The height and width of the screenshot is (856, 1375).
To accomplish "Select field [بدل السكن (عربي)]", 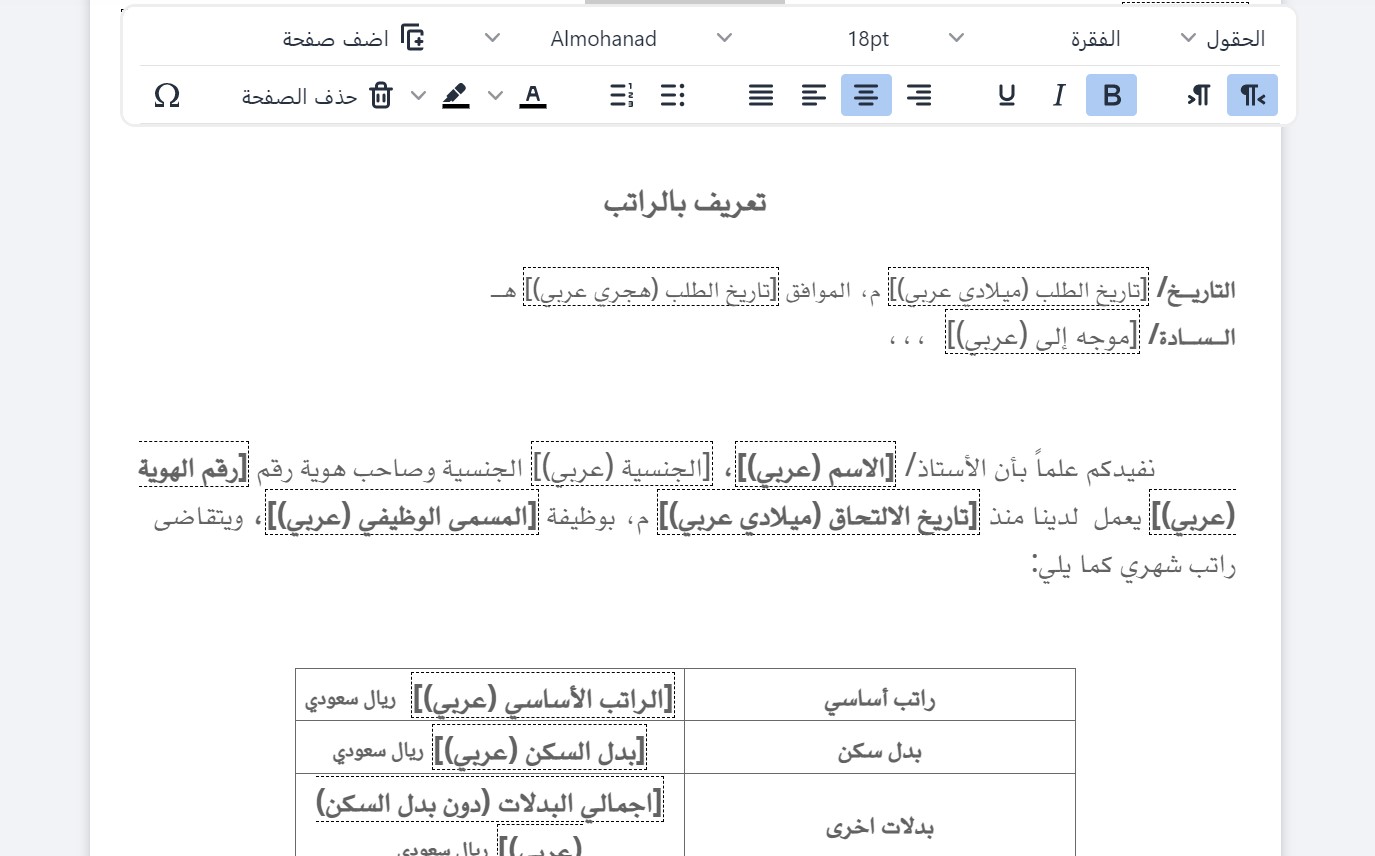I will [540, 748].
